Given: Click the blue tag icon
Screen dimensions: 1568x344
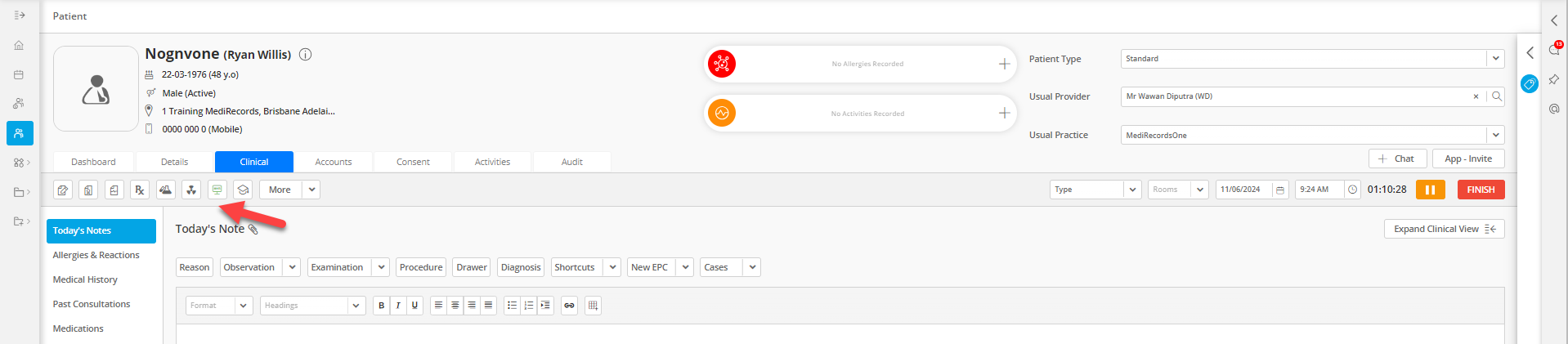Looking at the screenshot, I should [1530, 83].
